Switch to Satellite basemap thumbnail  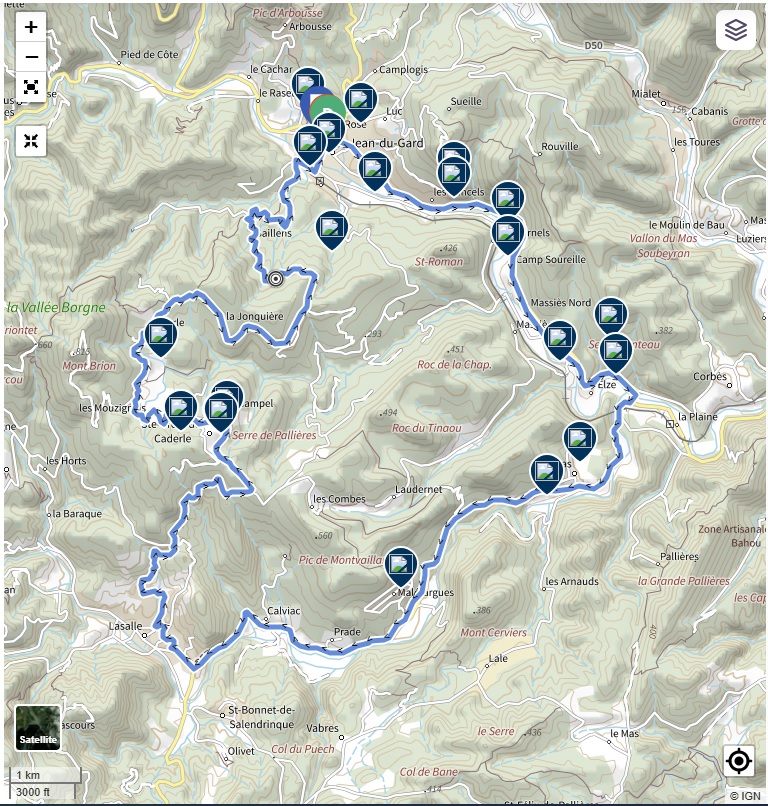(x=38, y=727)
